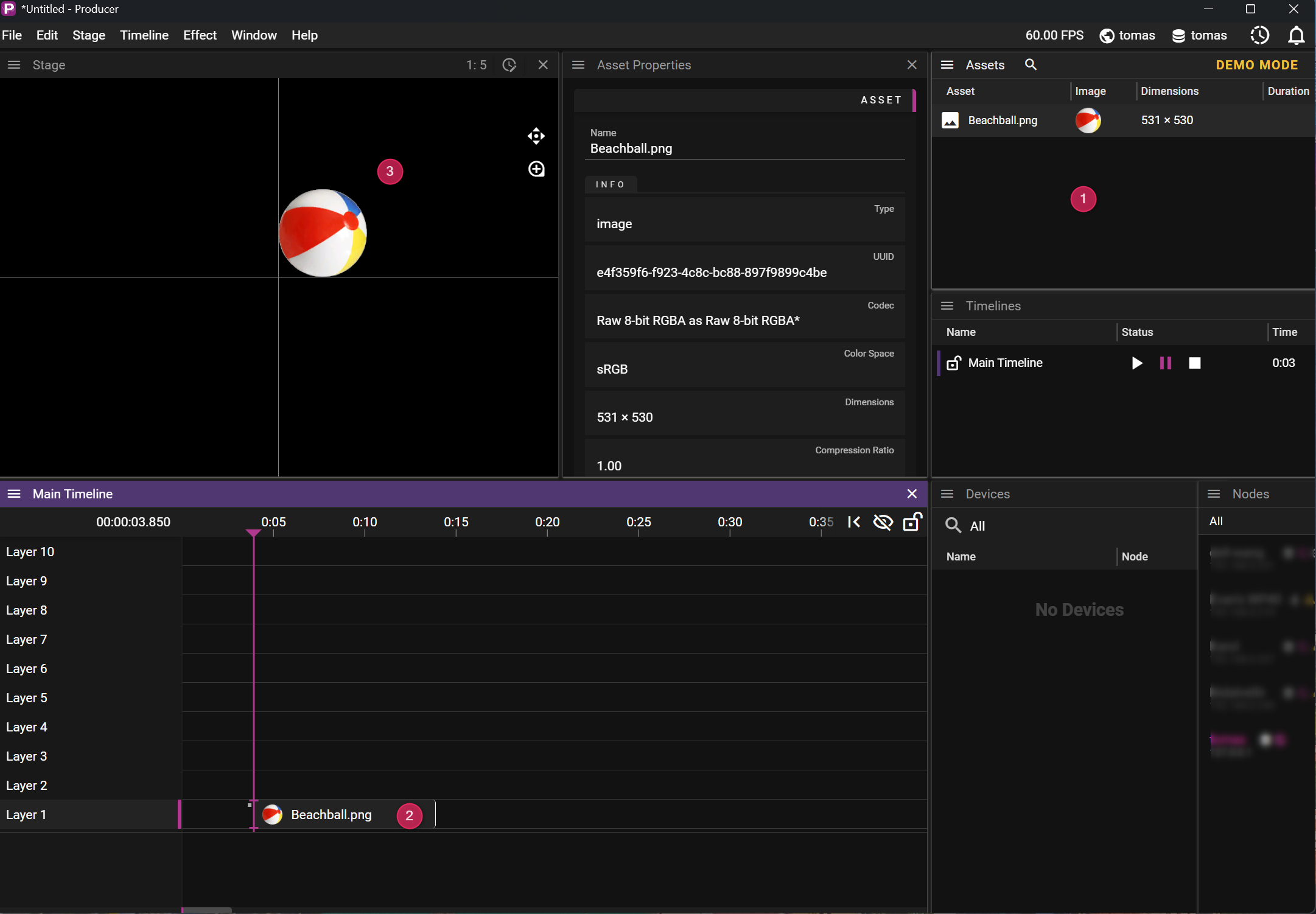This screenshot has height=914, width=1316.
Task: Click the zoom-in magnifier on Stage
Action: [536, 169]
